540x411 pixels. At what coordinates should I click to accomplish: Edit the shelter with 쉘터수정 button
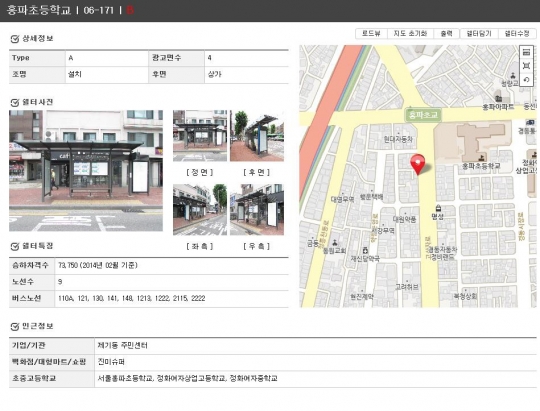tap(517, 33)
